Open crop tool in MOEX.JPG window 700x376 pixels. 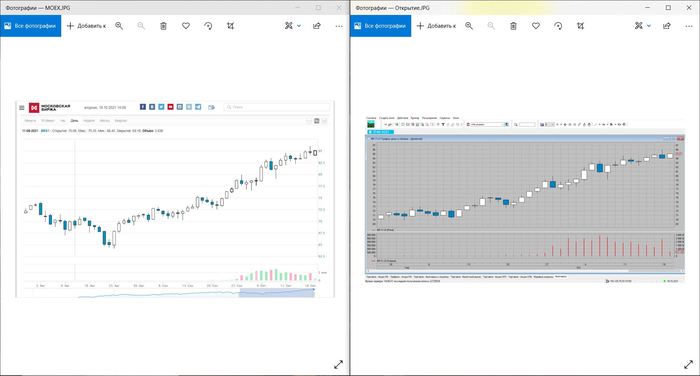pyautogui.click(x=230, y=26)
